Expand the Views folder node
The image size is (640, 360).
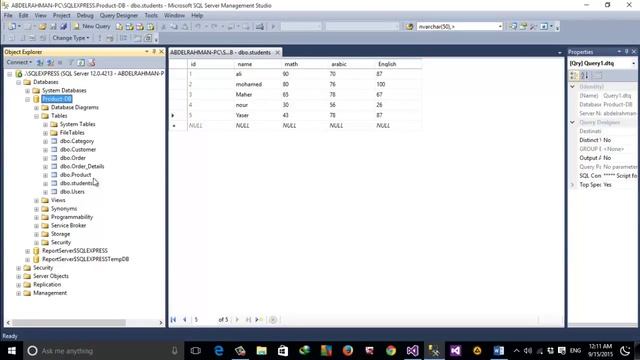36,200
